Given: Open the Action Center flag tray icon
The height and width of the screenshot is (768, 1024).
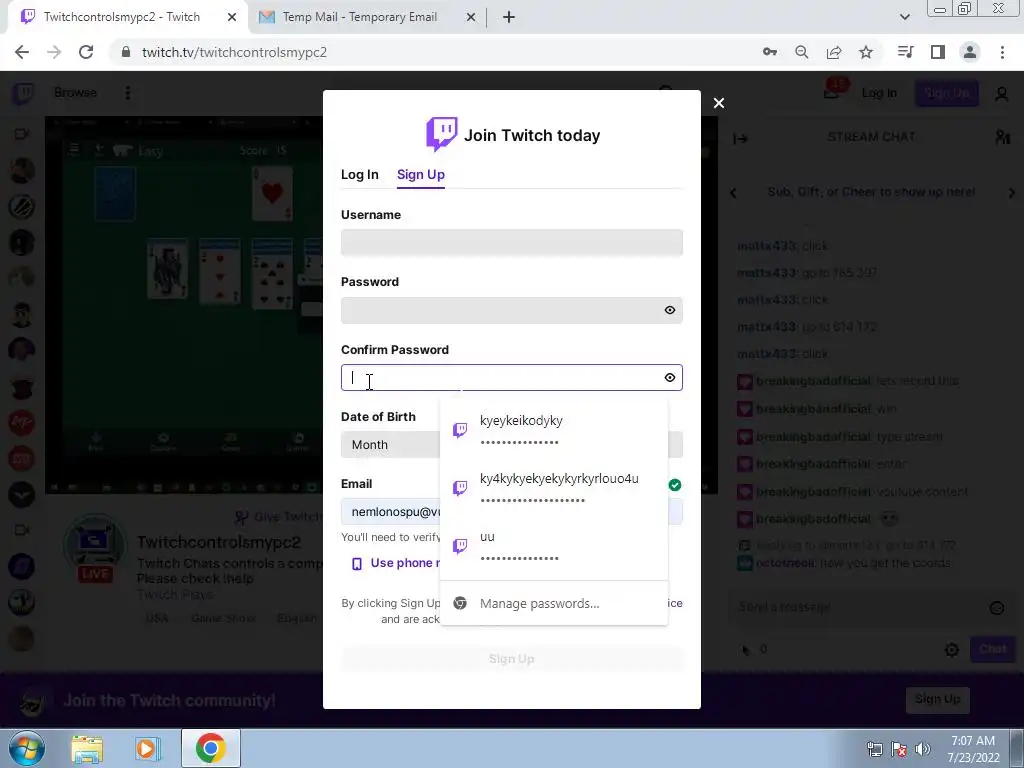Looking at the screenshot, I should tap(899, 749).
